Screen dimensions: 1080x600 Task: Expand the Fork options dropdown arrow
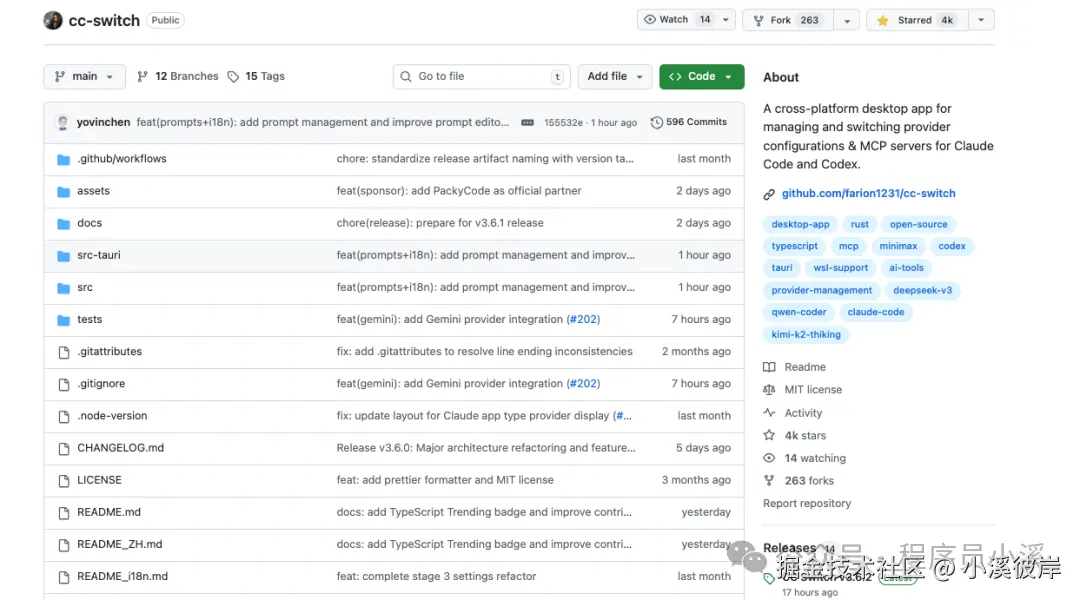pyautogui.click(x=847, y=20)
